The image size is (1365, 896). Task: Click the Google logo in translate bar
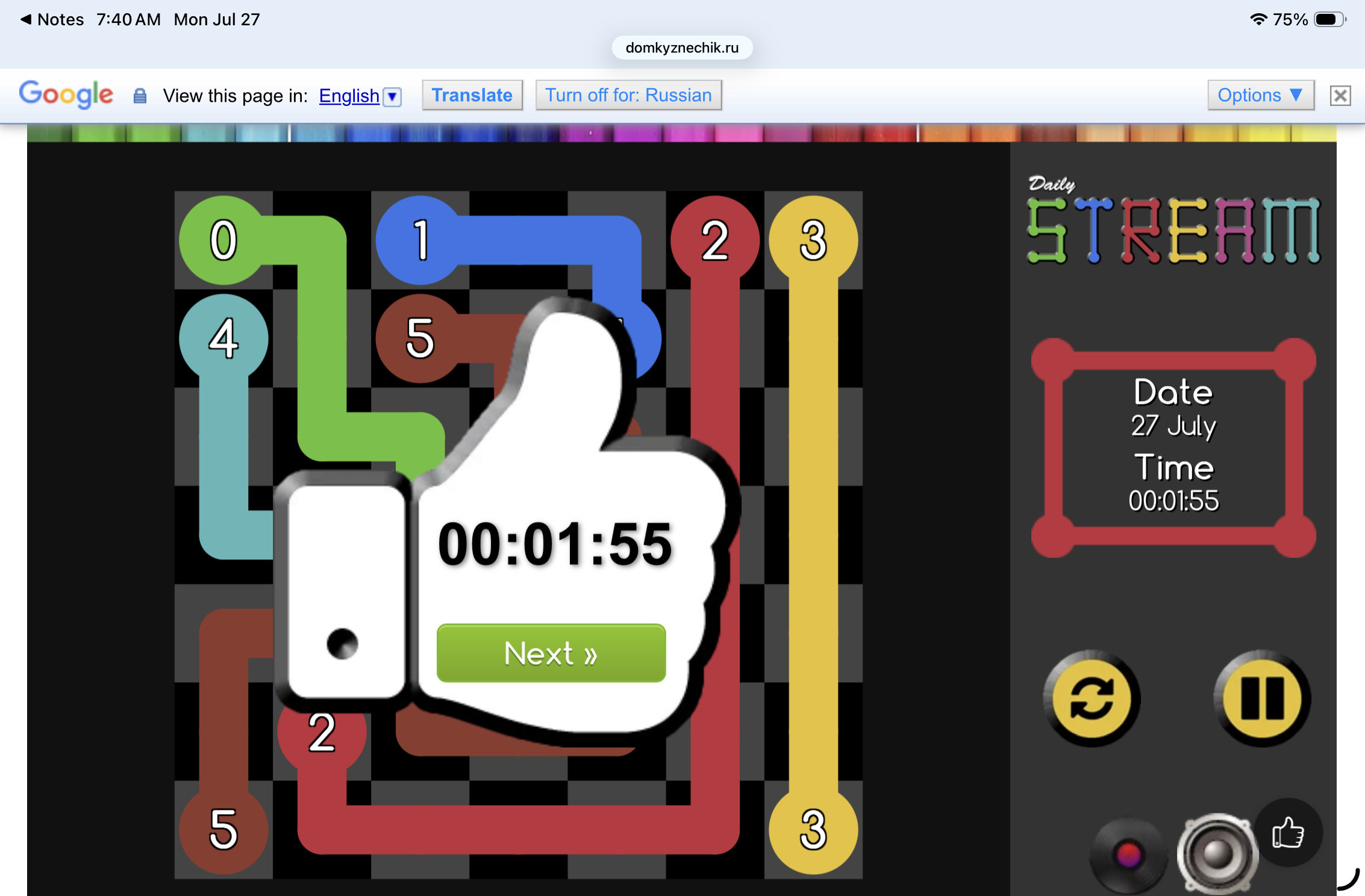(x=66, y=94)
